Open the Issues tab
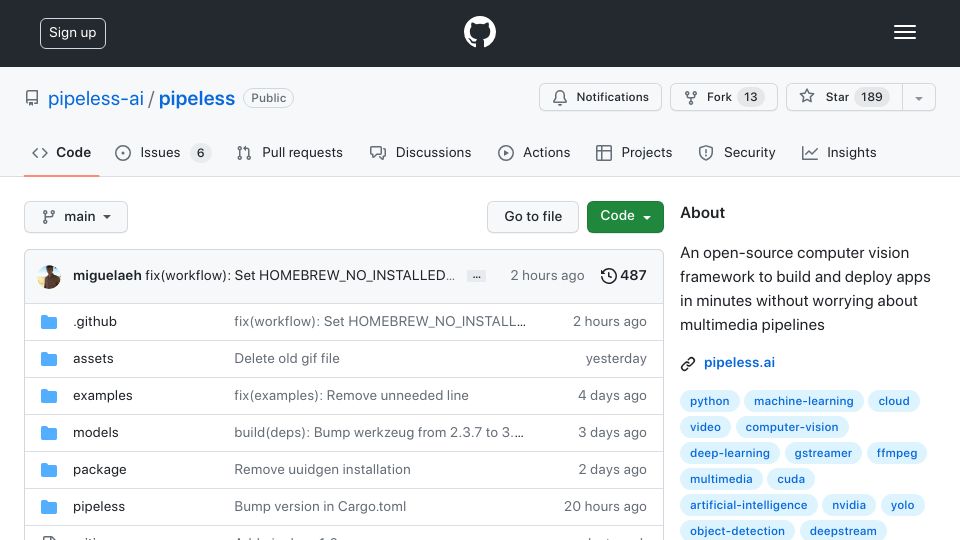 [163, 152]
